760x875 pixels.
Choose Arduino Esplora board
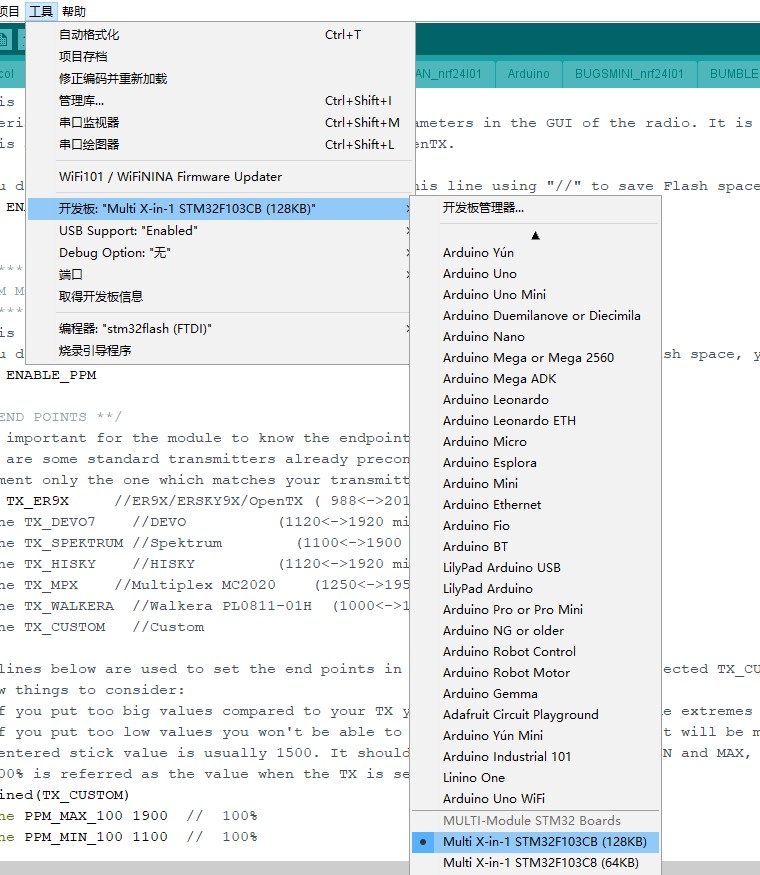point(536,463)
